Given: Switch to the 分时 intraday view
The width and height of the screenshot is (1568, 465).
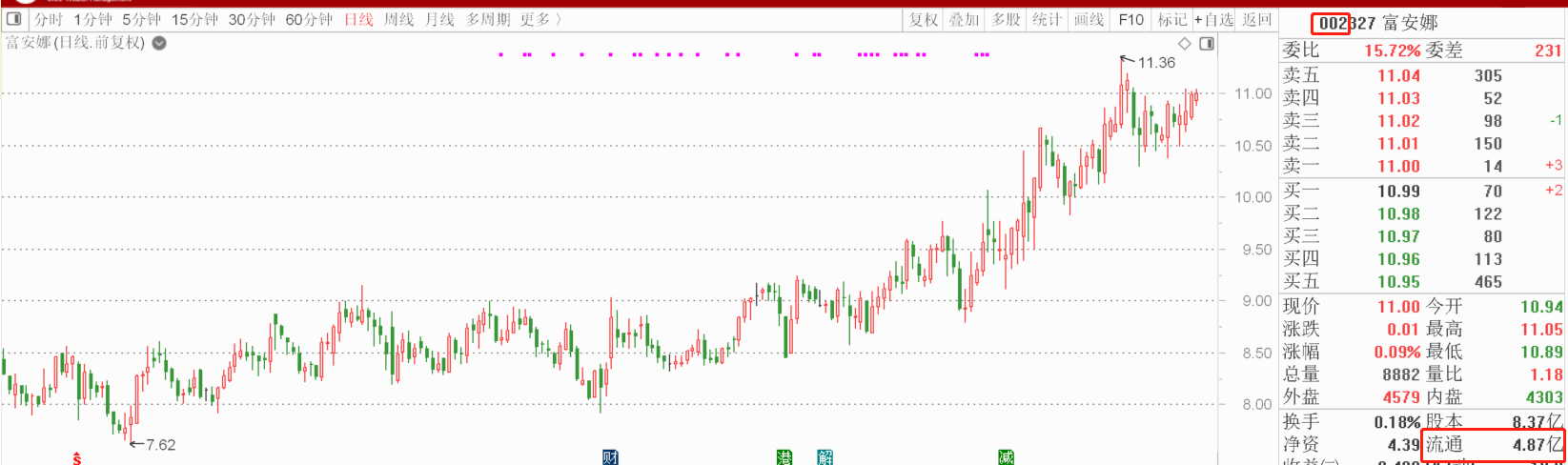Looking at the screenshot, I should [x=49, y=19].
